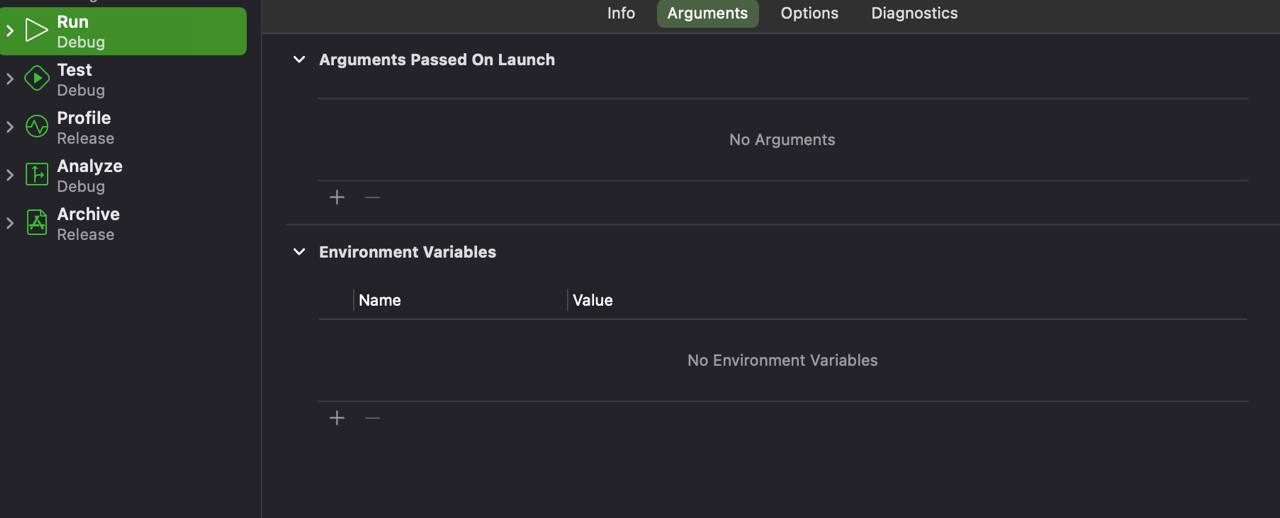Viewport: 1280px width, 518px height.
Task: Click the Analyze icon in sidebar
Action: tap(37, 175)
